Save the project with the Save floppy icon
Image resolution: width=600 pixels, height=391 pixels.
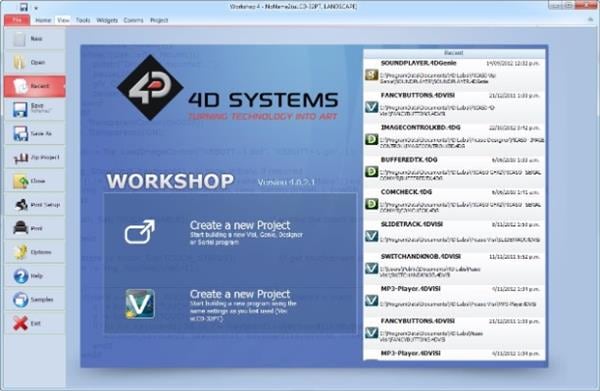click(x=20, y=109)
